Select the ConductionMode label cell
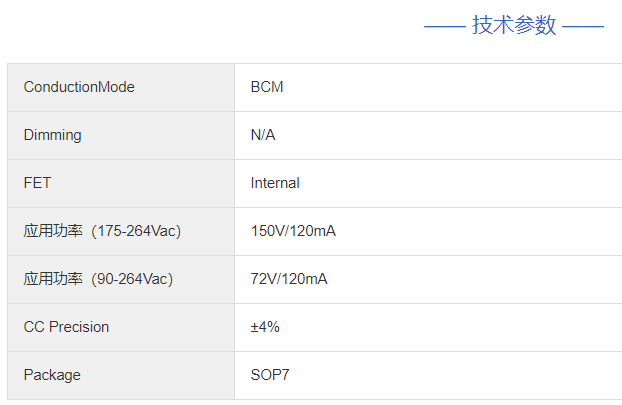622x405 pixels. point(121,87)
